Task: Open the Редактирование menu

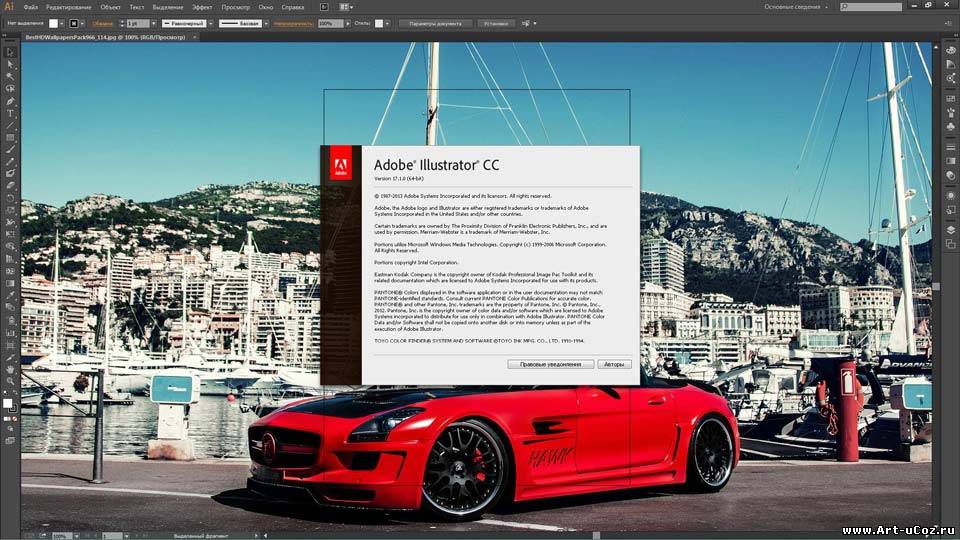Action: click(x=69, y=7)
